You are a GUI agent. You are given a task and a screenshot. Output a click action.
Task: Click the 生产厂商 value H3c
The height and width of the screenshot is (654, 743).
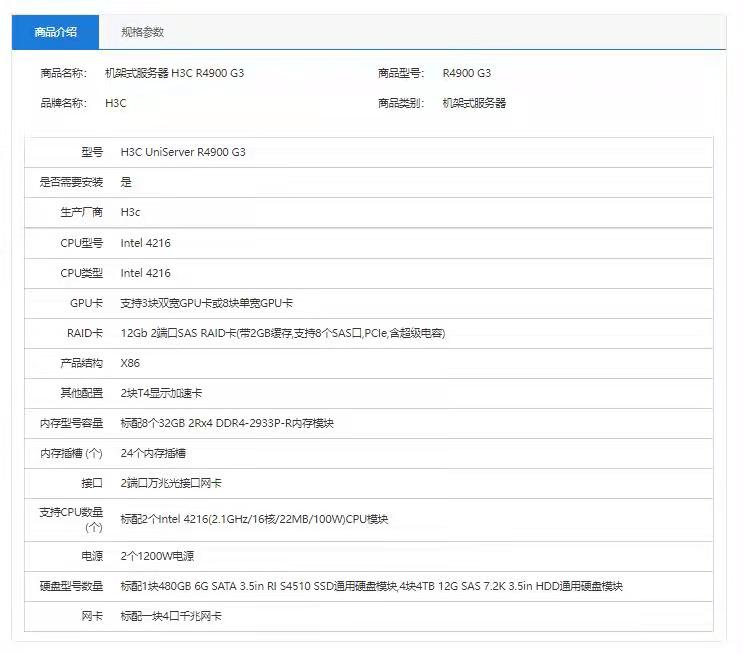(130, 212)
